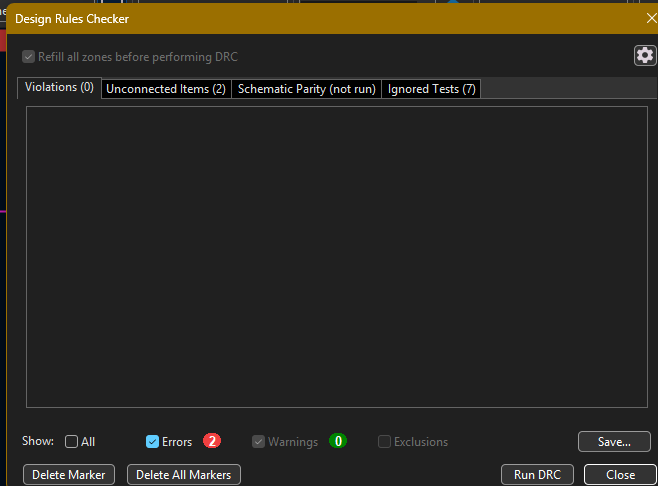Dismiss the dialog with the Close button
This screenshot has height=486, width=658.
click(620, 475)
